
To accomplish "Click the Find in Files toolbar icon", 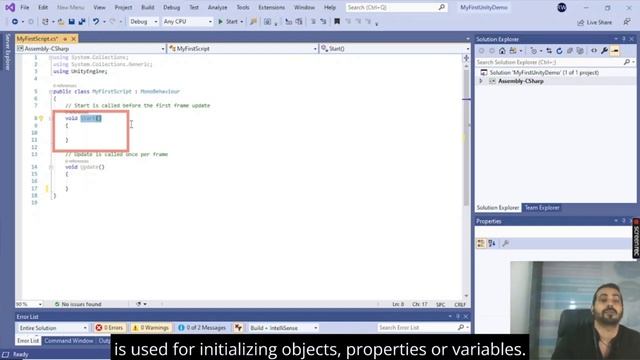I will [253, 22].
